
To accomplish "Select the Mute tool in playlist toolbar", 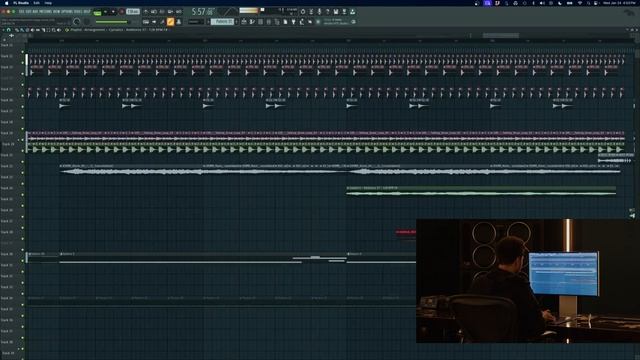I will [33, 30].
